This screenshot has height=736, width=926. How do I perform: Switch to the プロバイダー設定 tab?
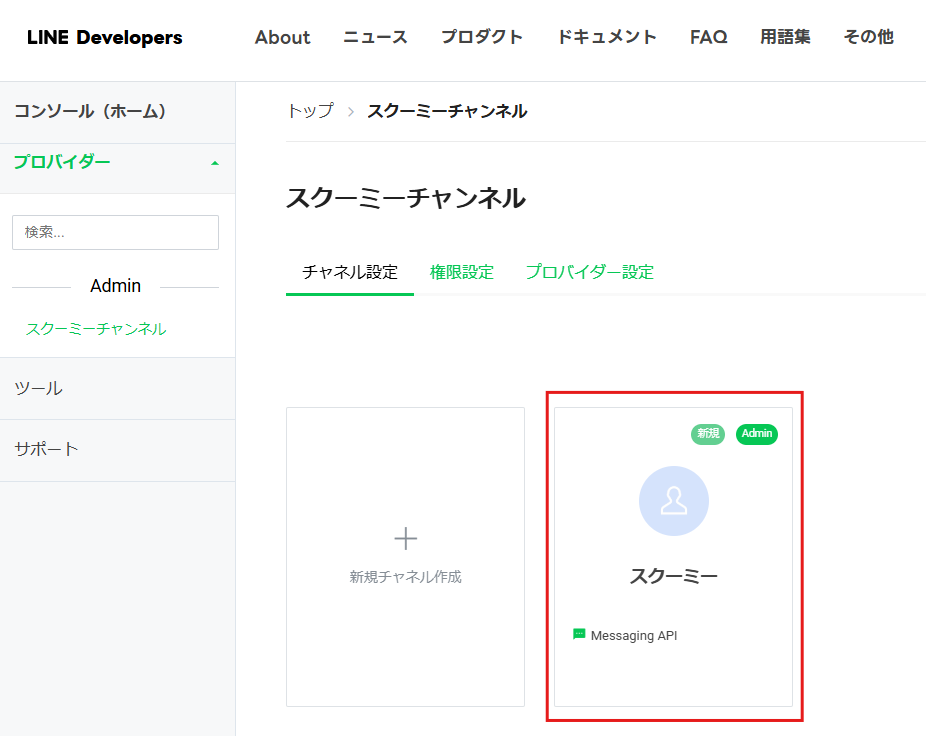click(x=589, y=272)
